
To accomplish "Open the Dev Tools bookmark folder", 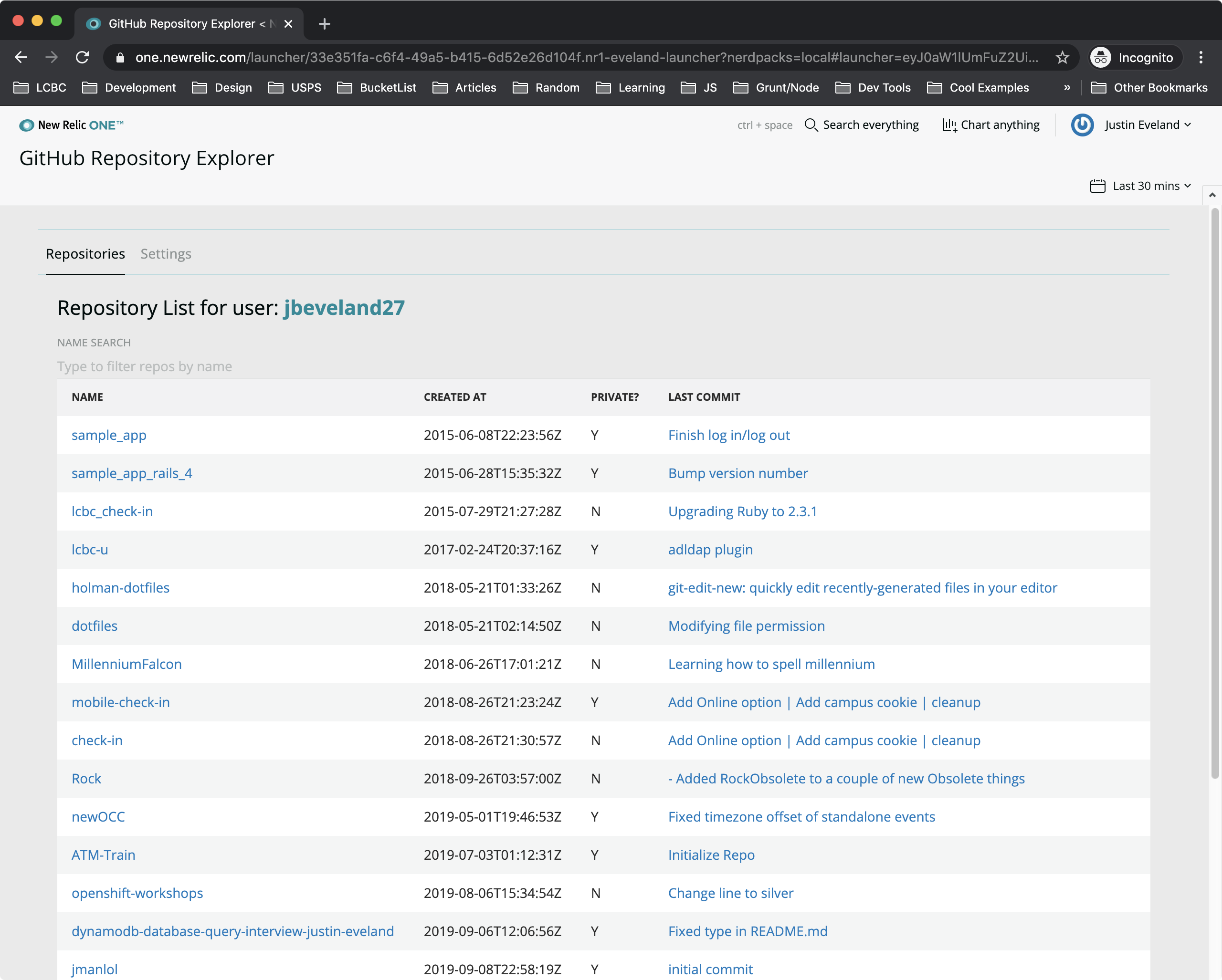I will (874, 88).
